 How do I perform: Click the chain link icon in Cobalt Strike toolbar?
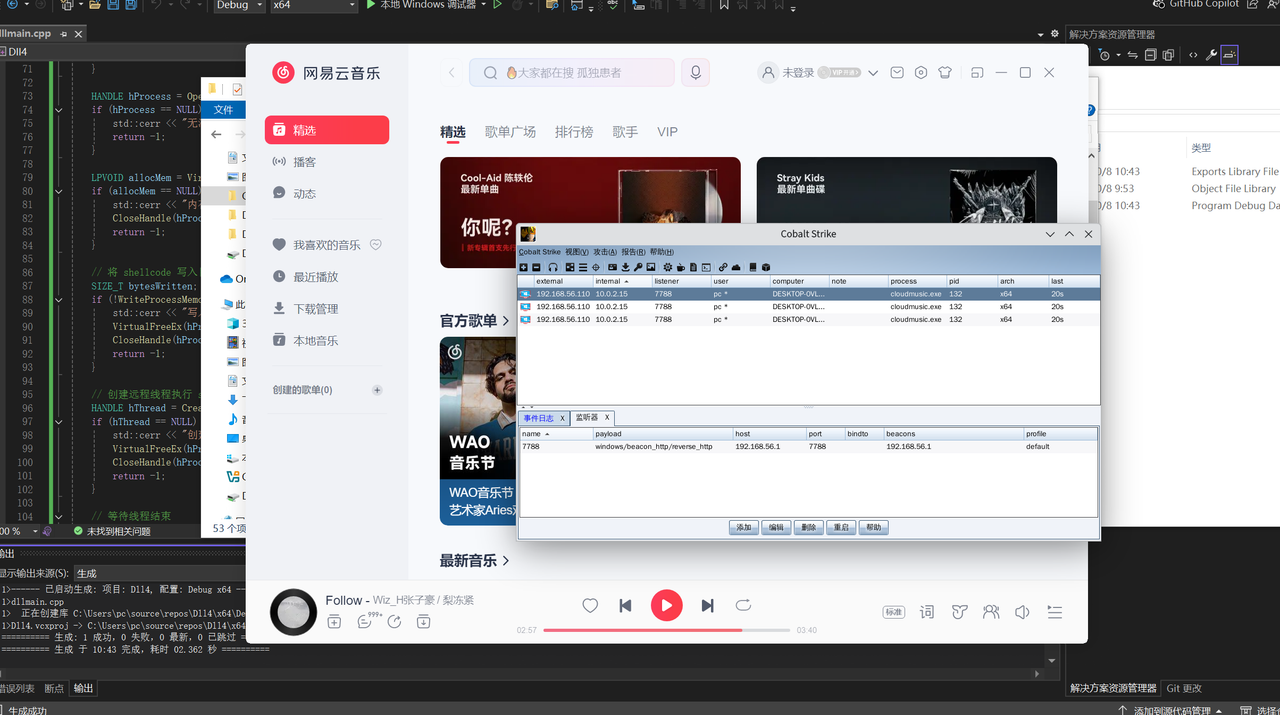[x=723, y=267]
